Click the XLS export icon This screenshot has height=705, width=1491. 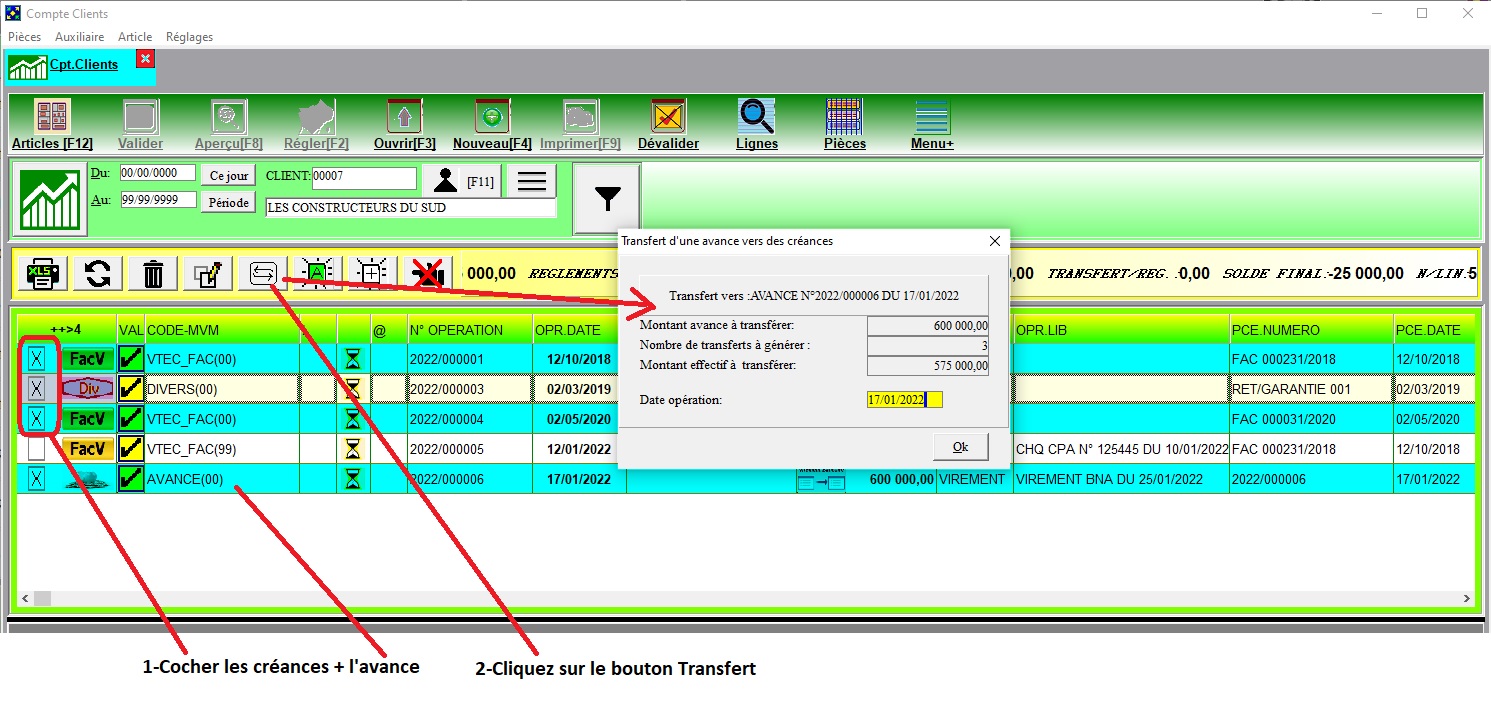coord(42,273)
